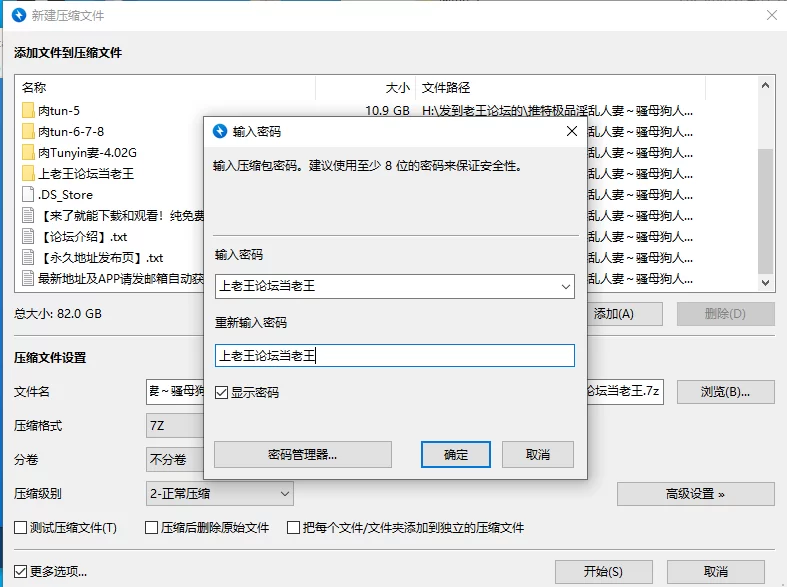Click the file list scrollbar thumb

tap(765, 211)
